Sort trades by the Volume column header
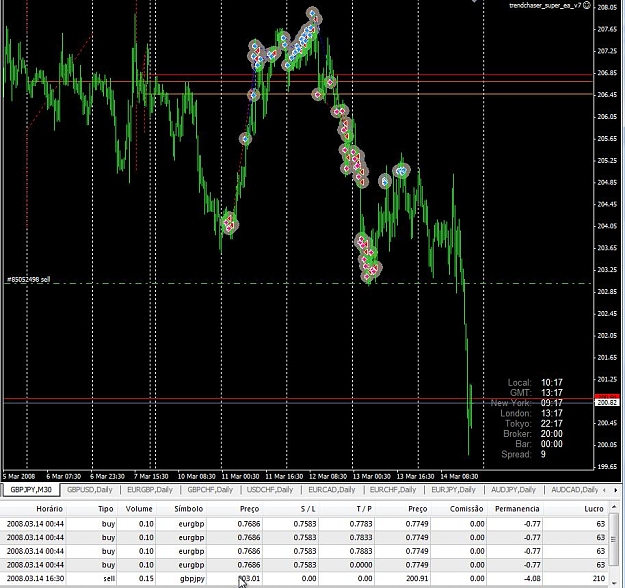The image size is (625, 588). click(x=137, y=509)
